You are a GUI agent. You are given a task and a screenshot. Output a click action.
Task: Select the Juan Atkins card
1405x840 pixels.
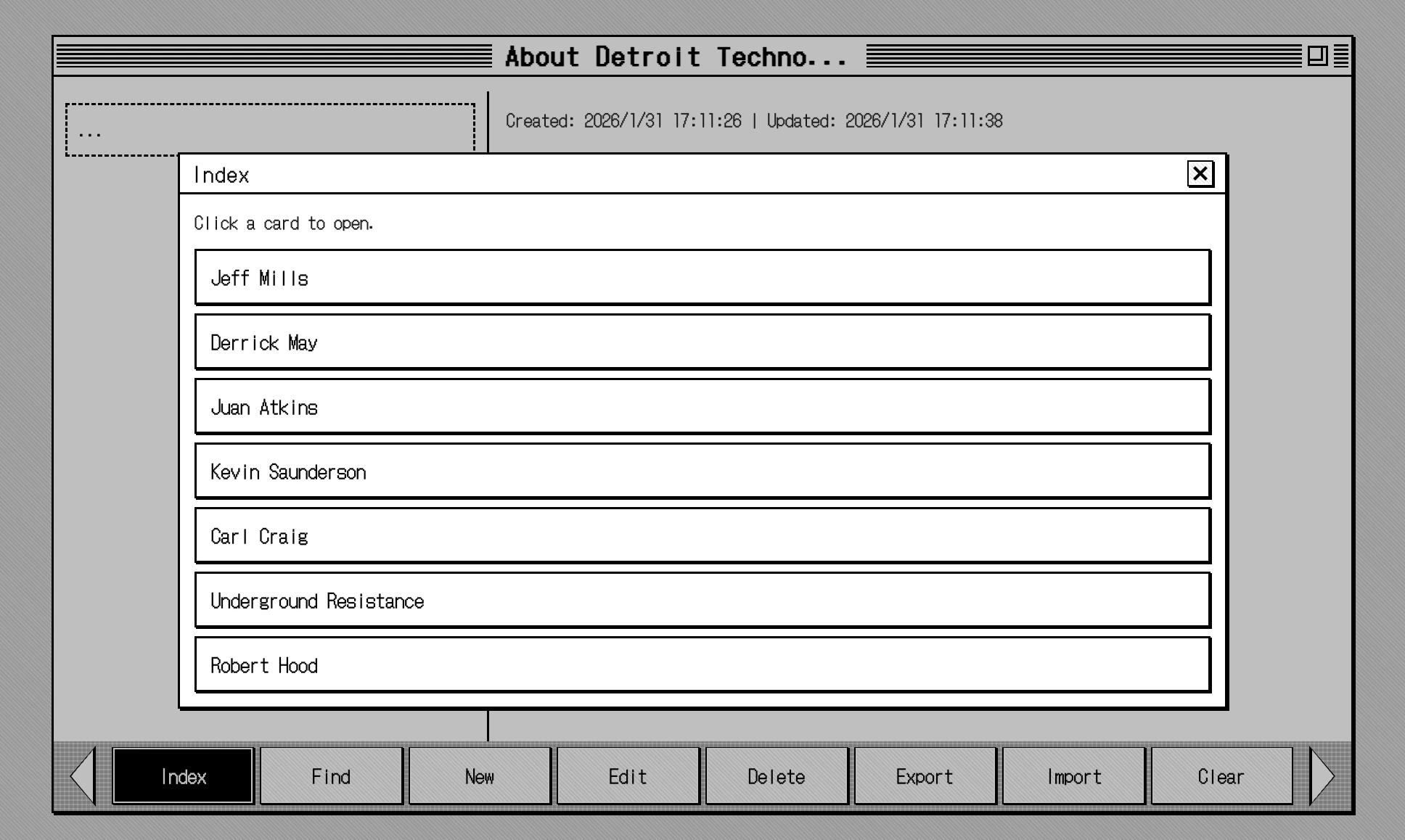click(x=702, y=406)
